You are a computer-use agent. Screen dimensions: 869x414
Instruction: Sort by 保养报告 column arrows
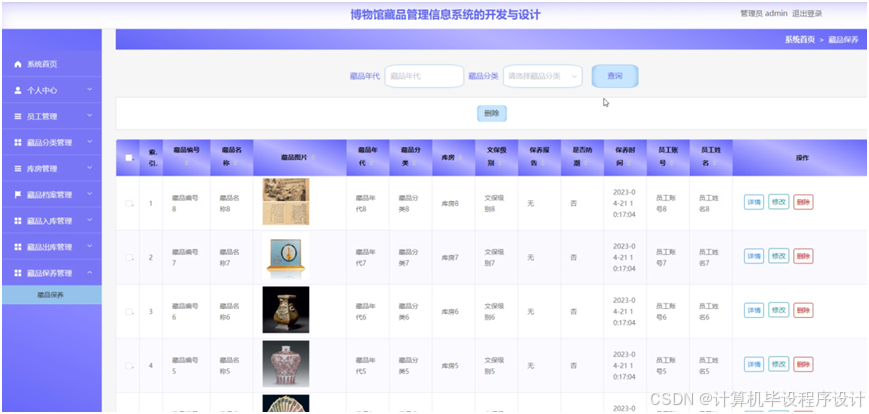coord(543,163)
